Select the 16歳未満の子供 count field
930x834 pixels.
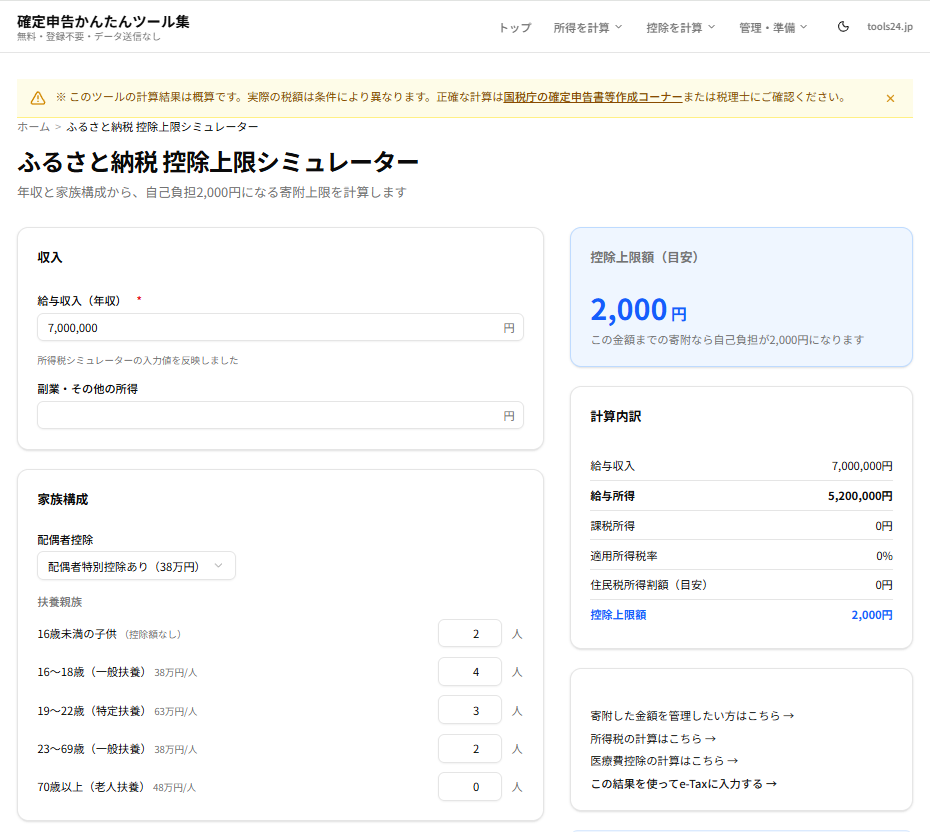click(x=470, y=634)
